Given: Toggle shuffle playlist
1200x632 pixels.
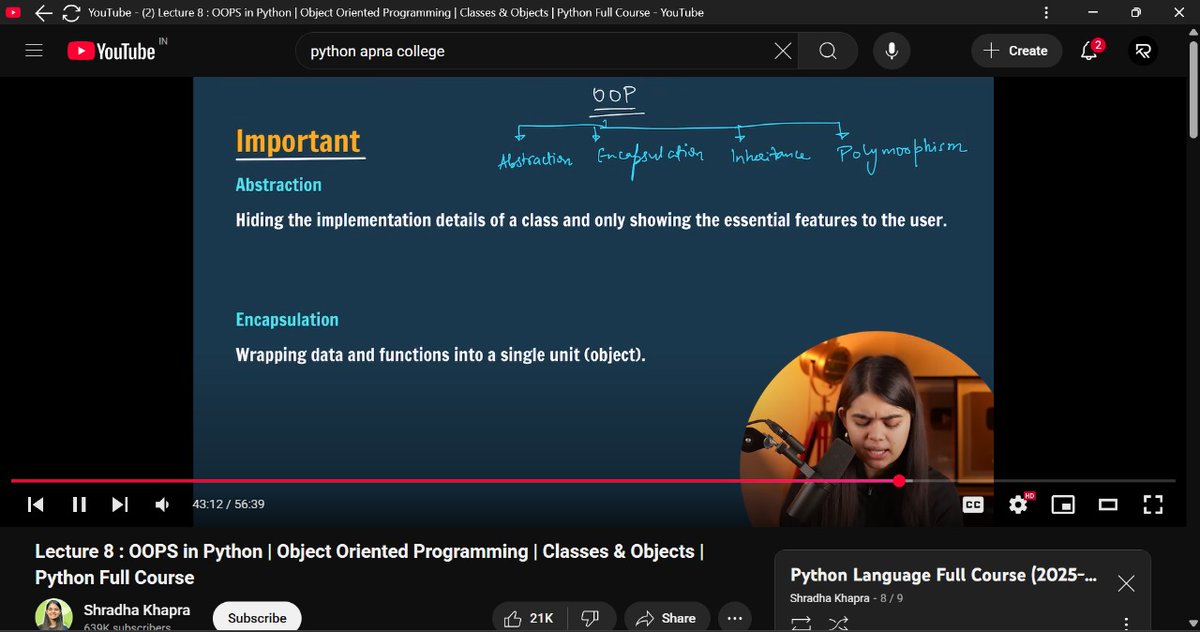Looking at the screenshot, I should point(839,624).
